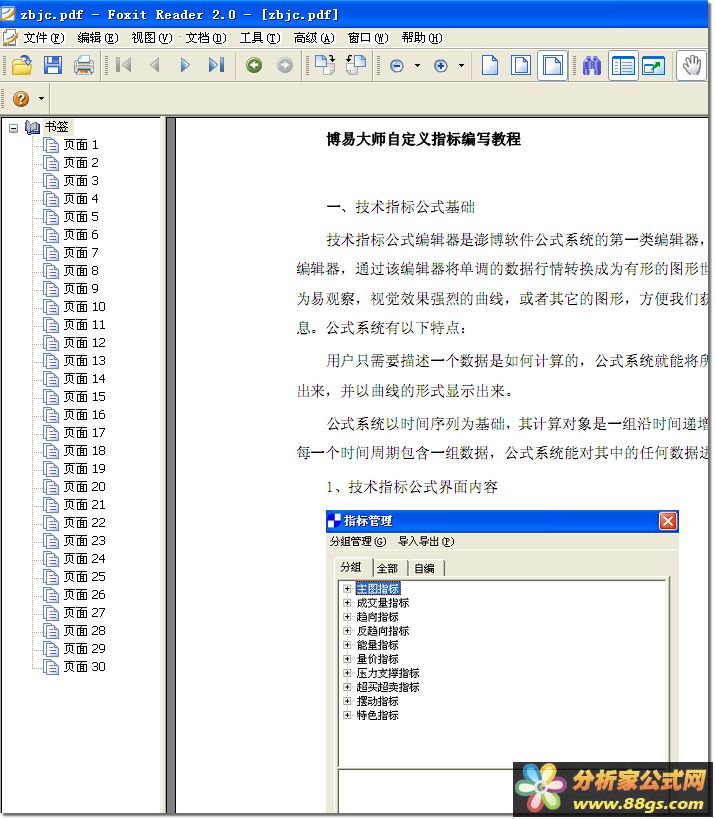Click the orange help question icon

tap(21, 98)
